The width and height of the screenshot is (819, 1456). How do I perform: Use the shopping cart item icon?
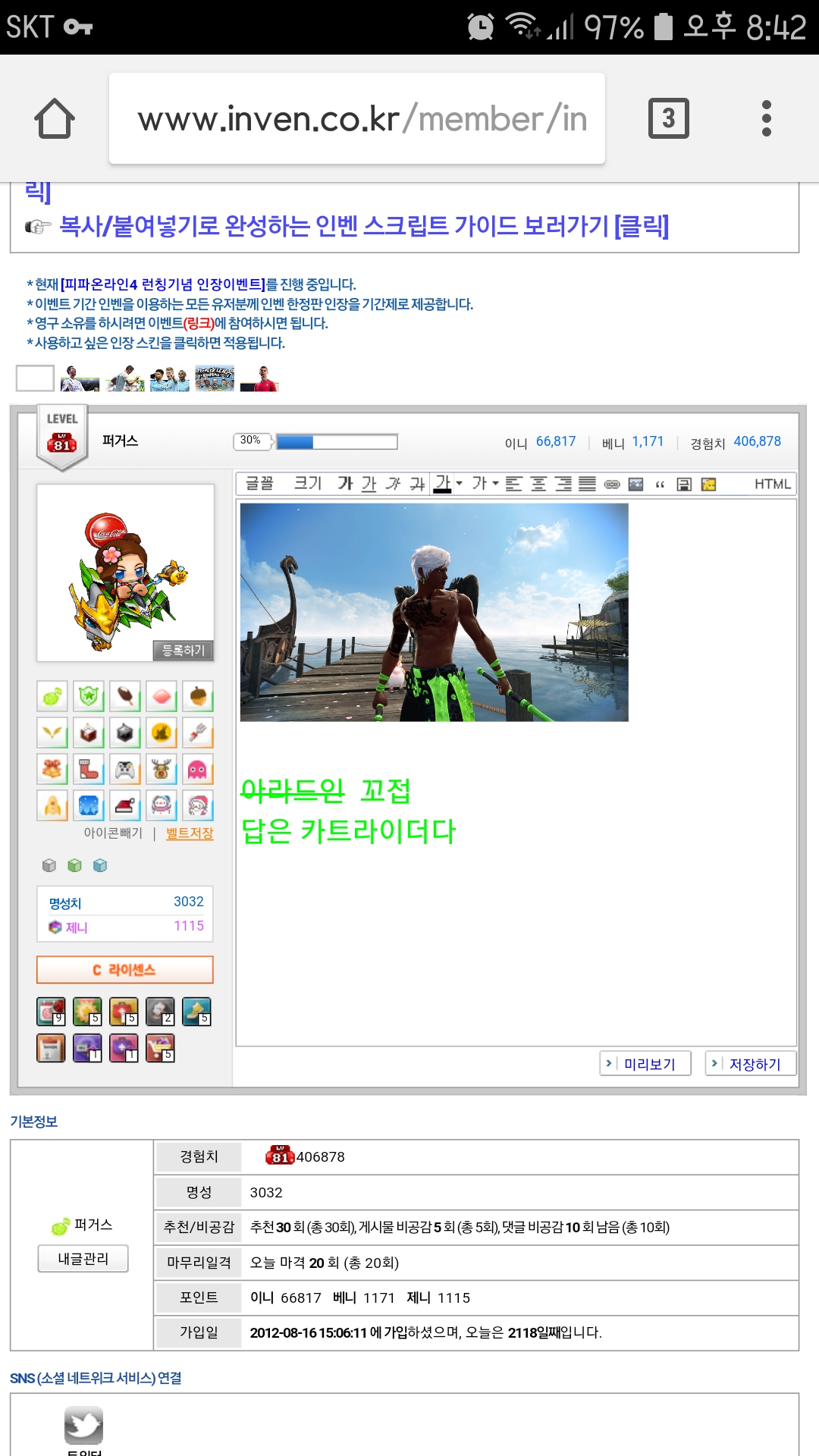pyautogui.click(x=160, y=1048)
